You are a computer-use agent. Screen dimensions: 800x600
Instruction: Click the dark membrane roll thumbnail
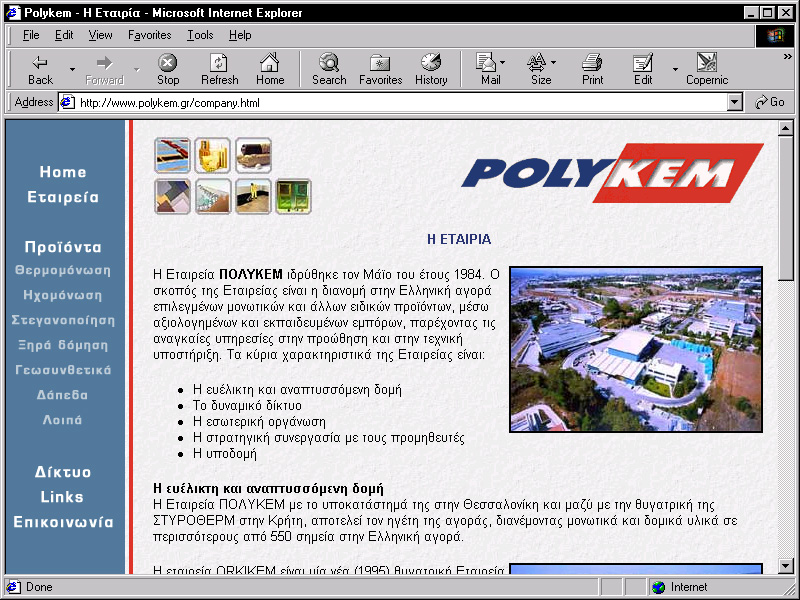pyautogui.click(x=254, y=156)
